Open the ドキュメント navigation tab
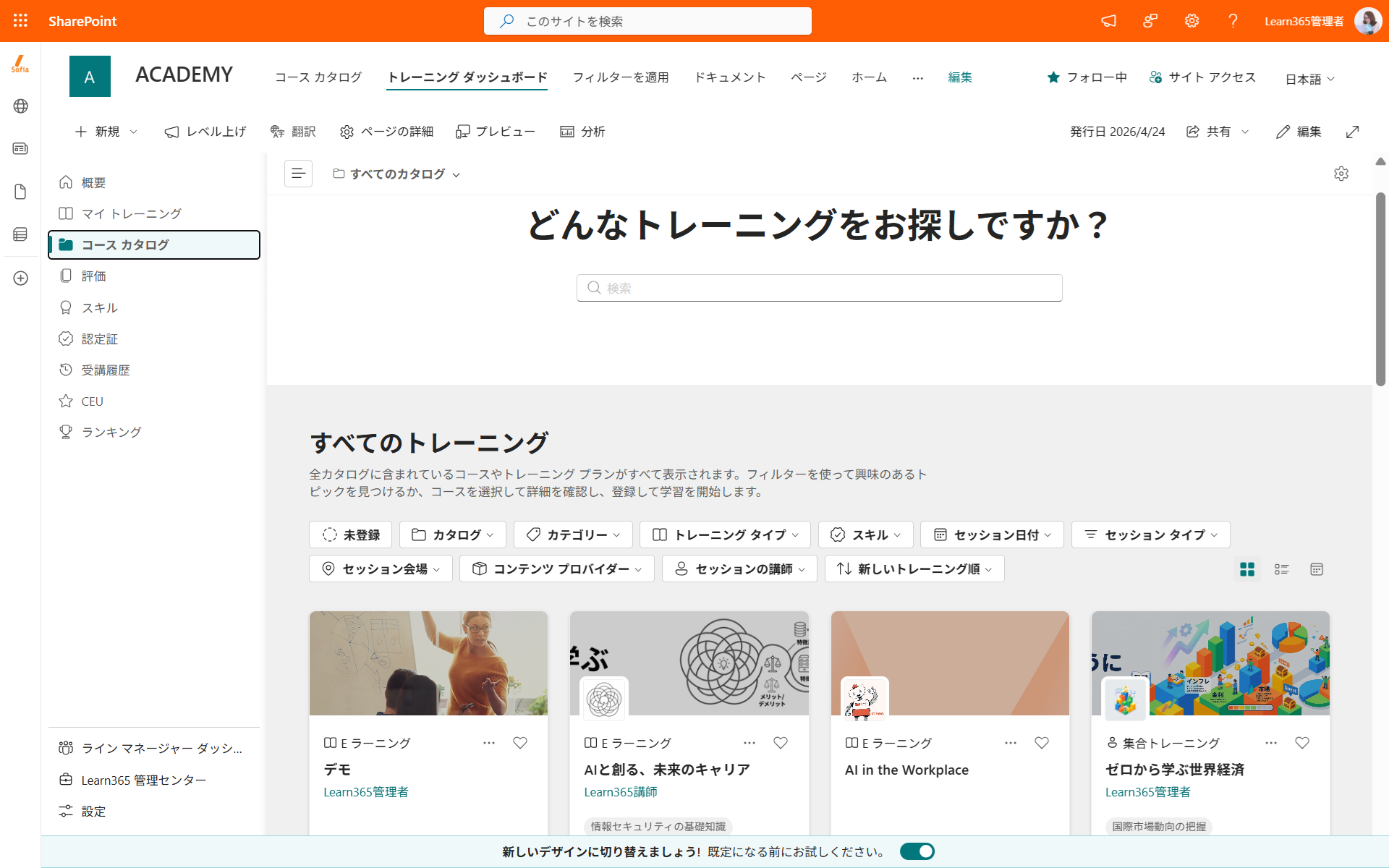The height and width of the screenshot is (868, 1389). tap(730, 77)
